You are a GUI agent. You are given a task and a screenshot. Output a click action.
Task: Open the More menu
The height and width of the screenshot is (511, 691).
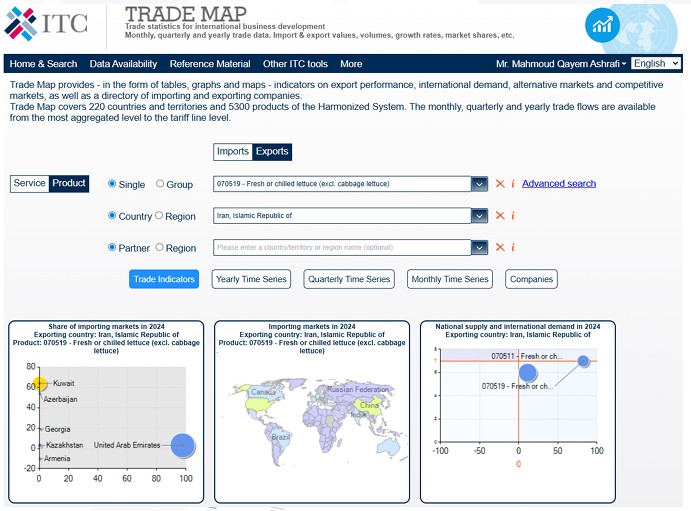pyautogui.click(x=351, y=64)
